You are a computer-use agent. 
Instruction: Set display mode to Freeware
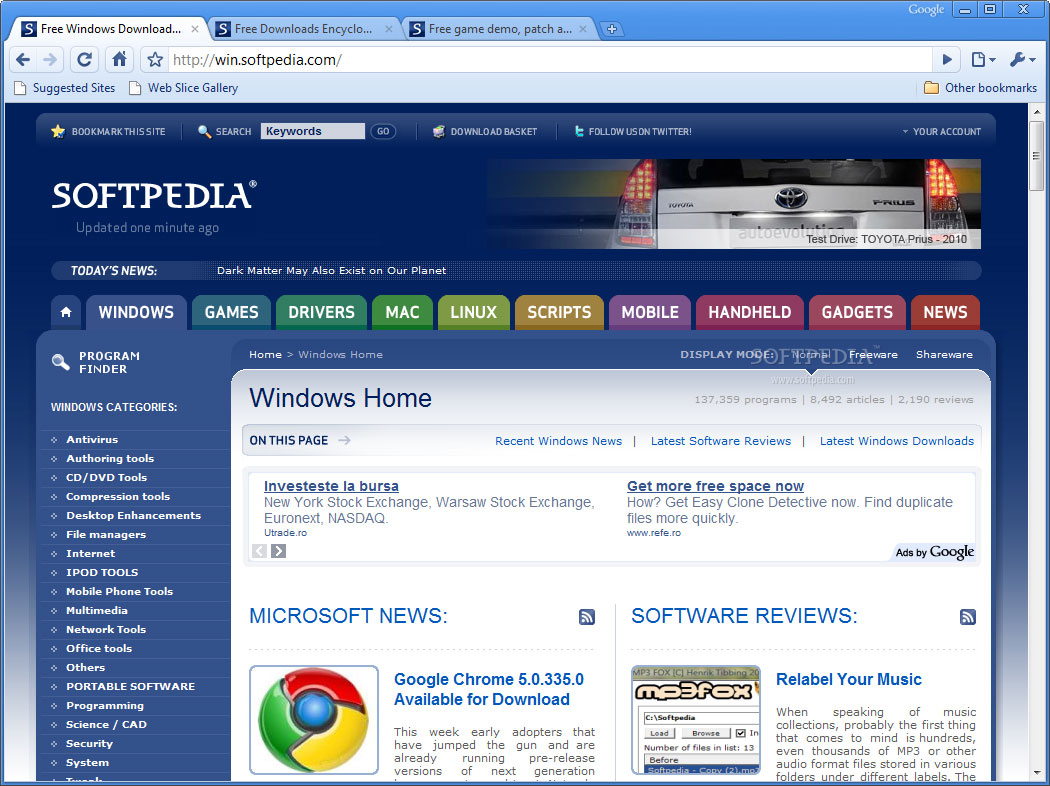click(873, 354)
